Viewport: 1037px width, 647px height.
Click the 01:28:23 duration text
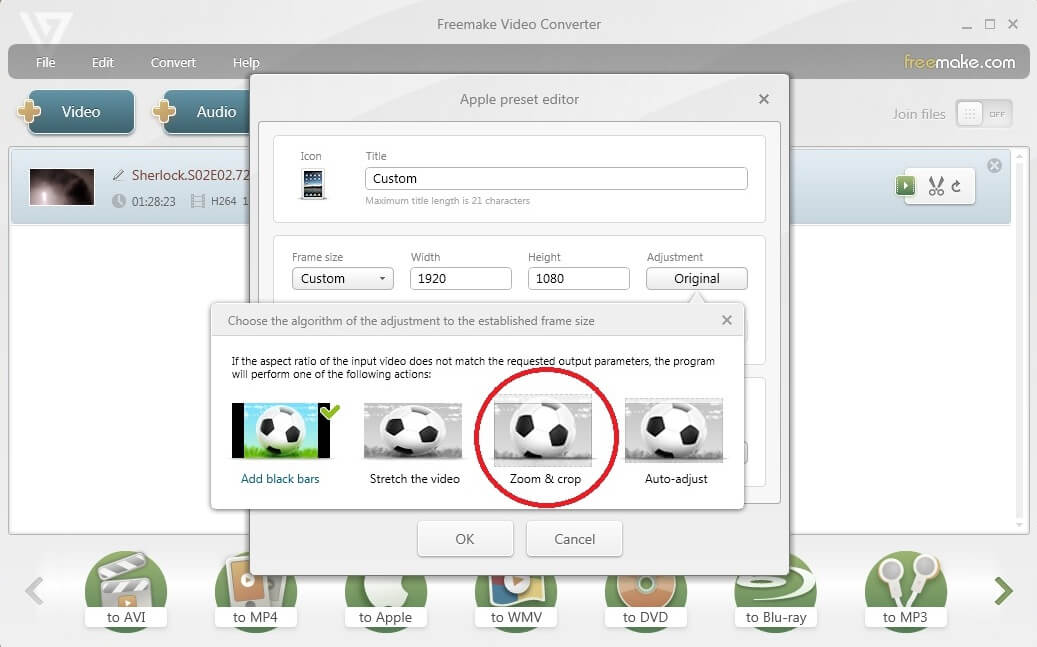(x=153, y=201)
